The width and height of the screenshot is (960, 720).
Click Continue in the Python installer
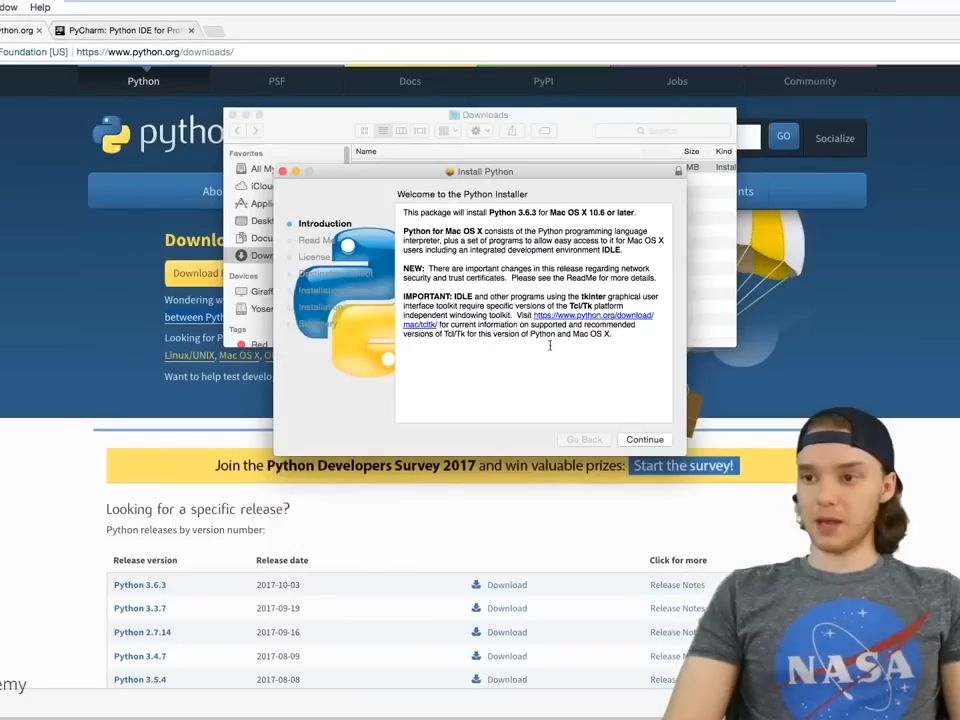(645, 440)
